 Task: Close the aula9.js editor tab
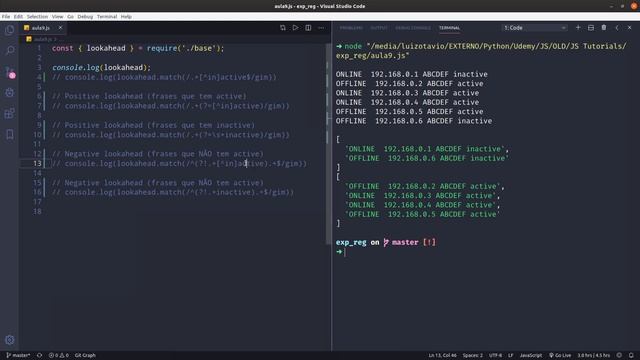(60, 28)
